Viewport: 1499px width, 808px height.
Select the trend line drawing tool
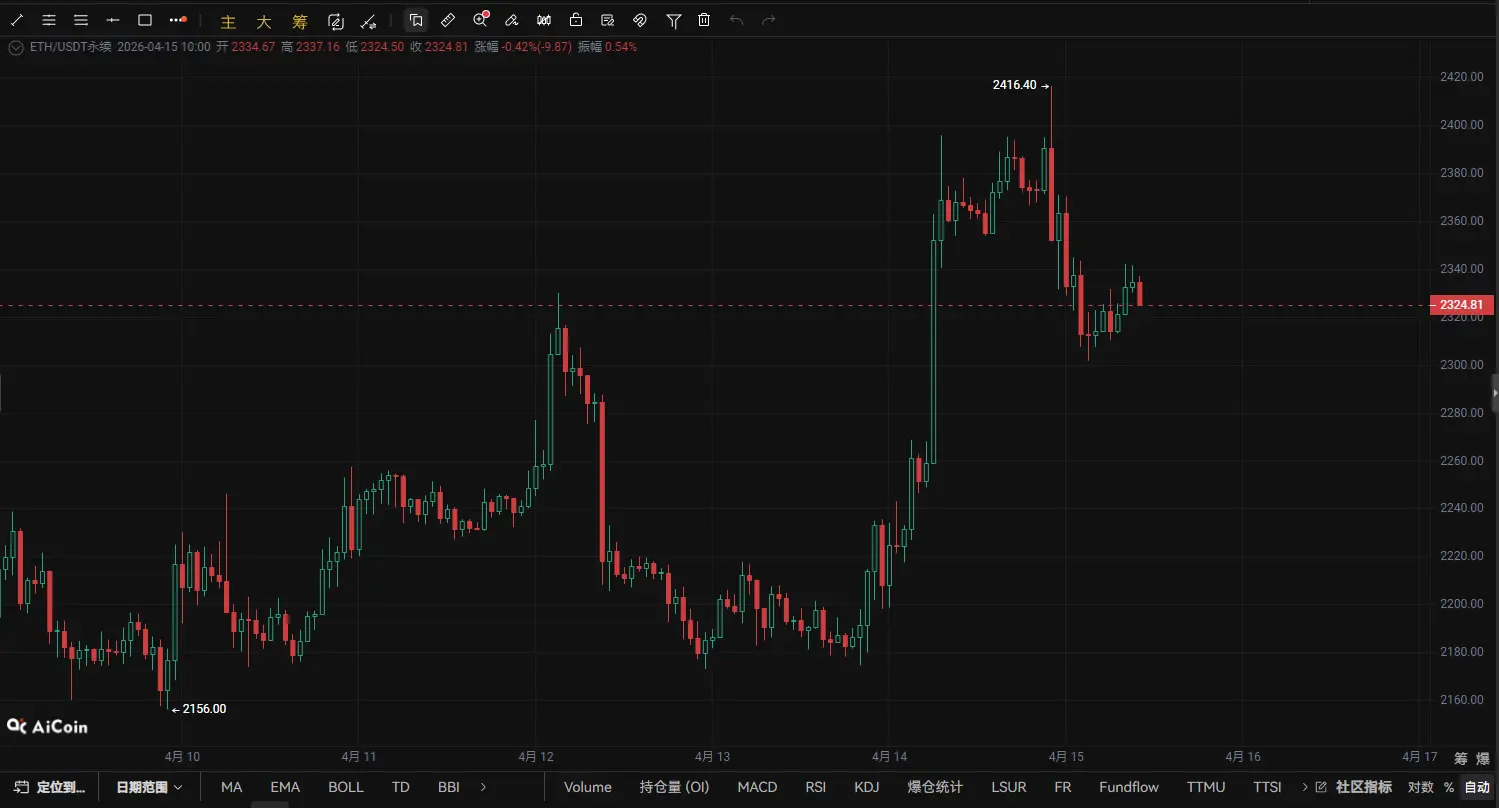pyautogui.click(x=17, y=20)
